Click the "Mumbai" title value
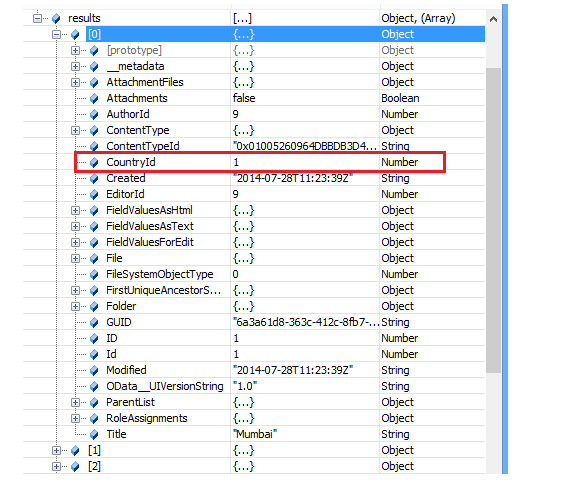 (x=255, y=434)
